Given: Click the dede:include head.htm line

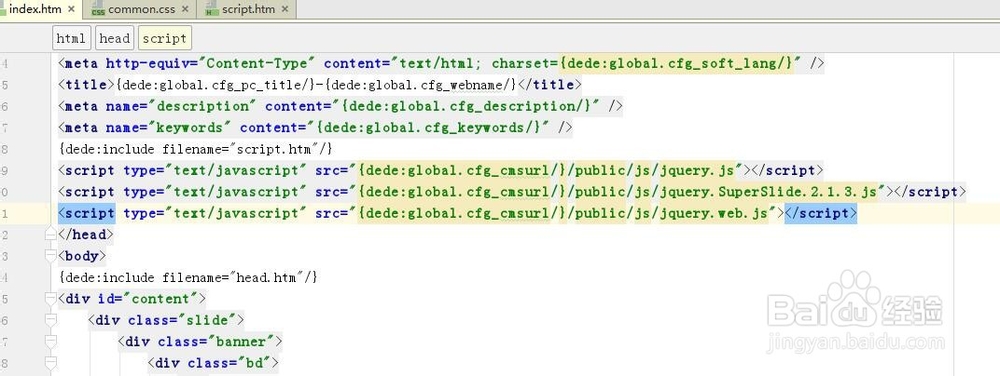Looking at the screenshot, I should [x=188, y=277].
